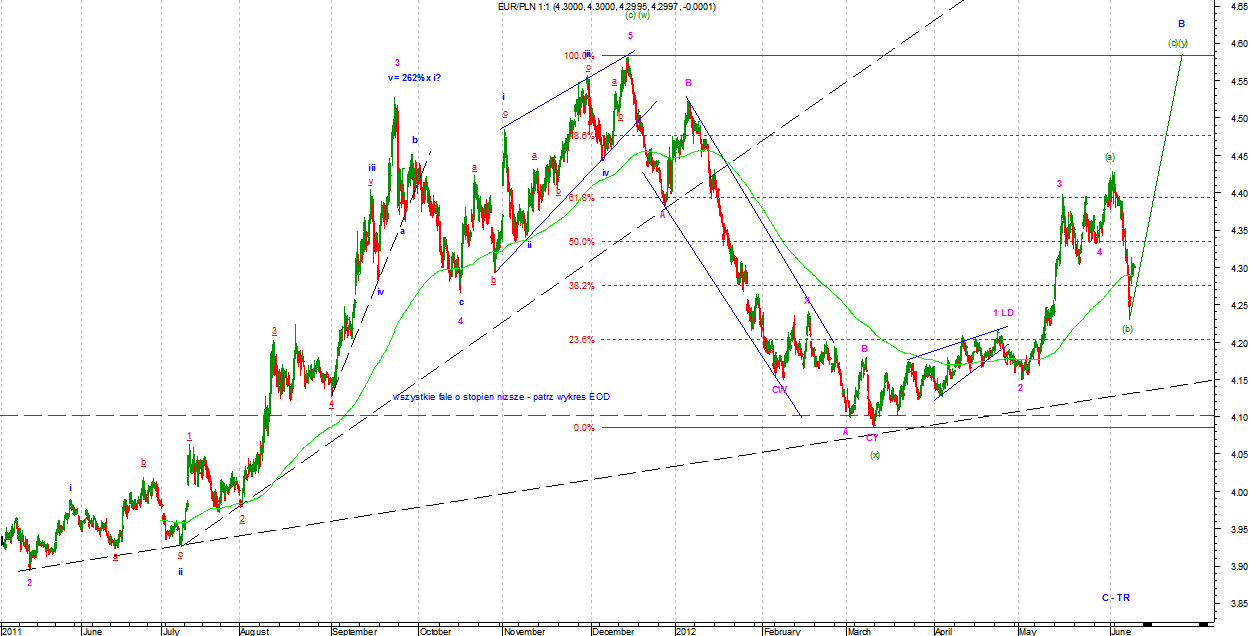
Task: Click the September label on time axis
Action: pos(355,631)
